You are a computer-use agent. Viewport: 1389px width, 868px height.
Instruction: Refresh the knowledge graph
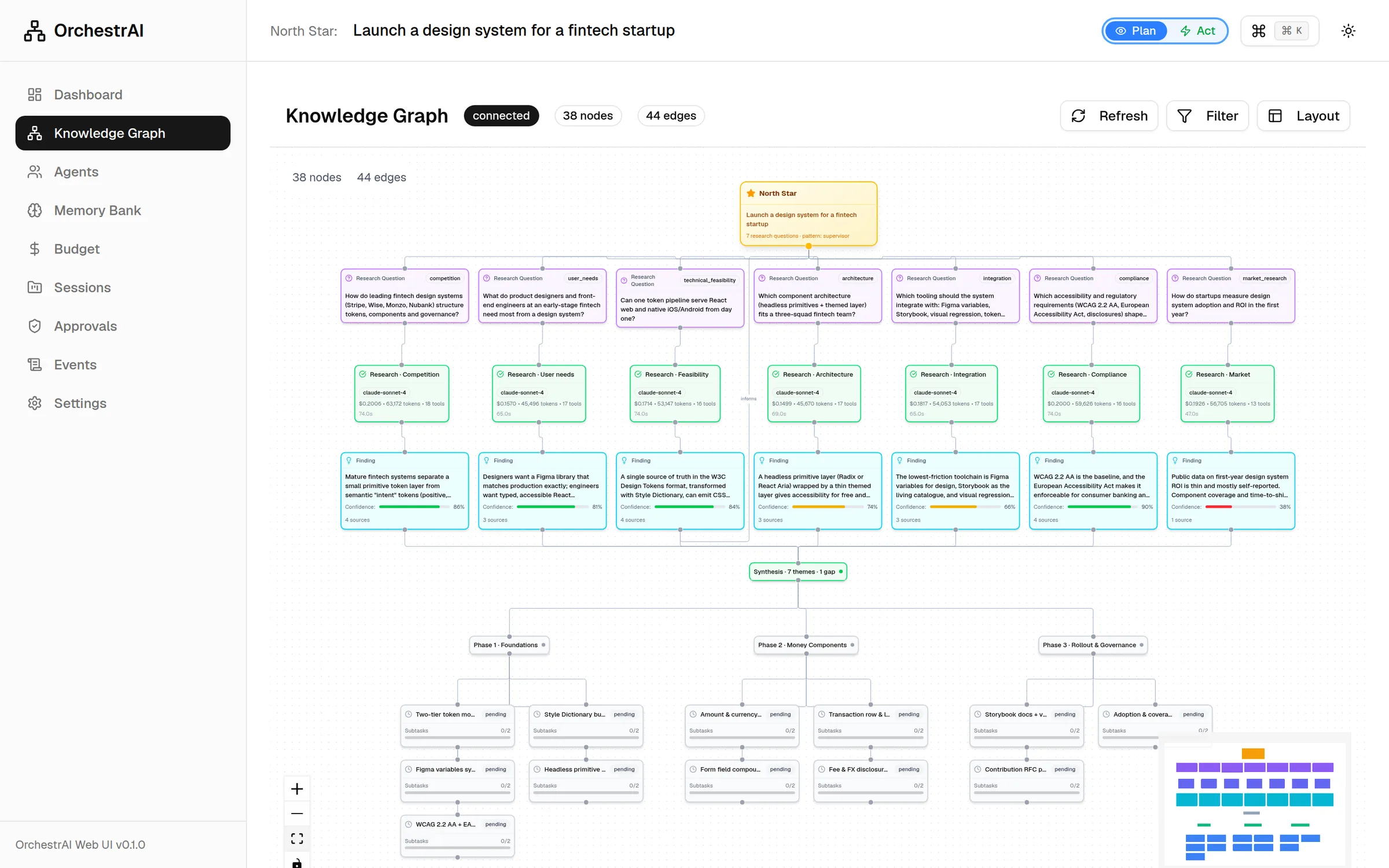pos(1109,116)
